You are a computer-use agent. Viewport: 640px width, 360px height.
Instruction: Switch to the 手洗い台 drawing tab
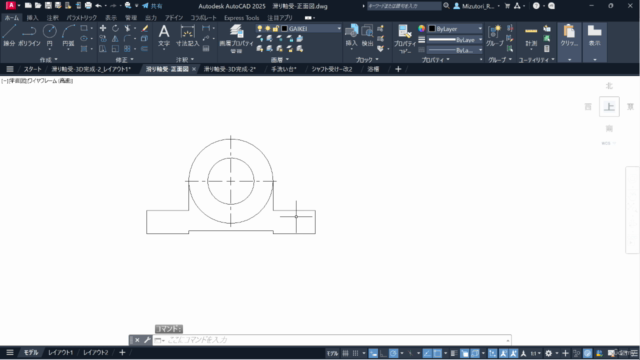pos(284,69)
